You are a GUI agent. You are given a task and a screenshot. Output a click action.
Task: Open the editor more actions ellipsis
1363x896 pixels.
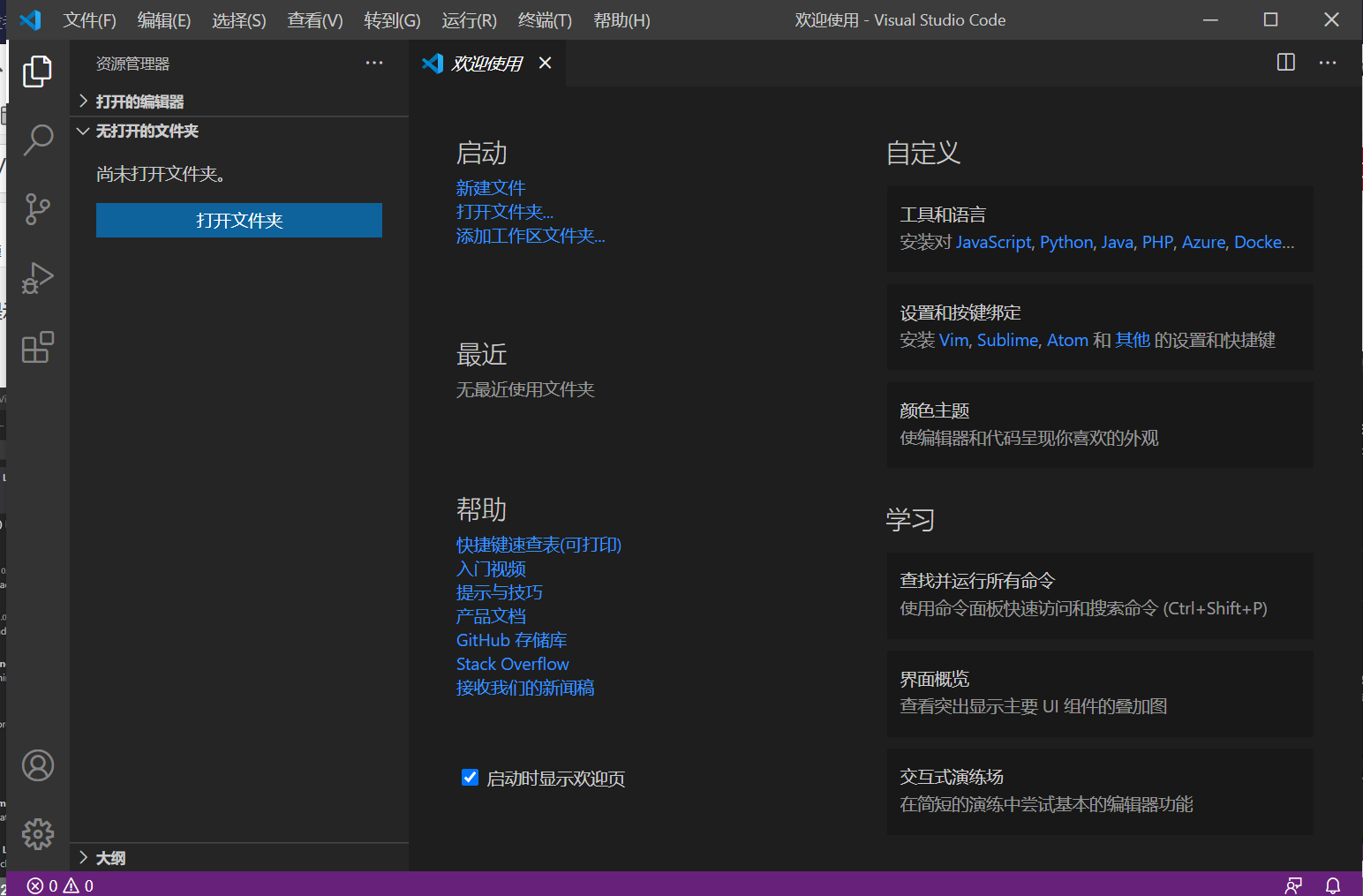point(1328,63)
